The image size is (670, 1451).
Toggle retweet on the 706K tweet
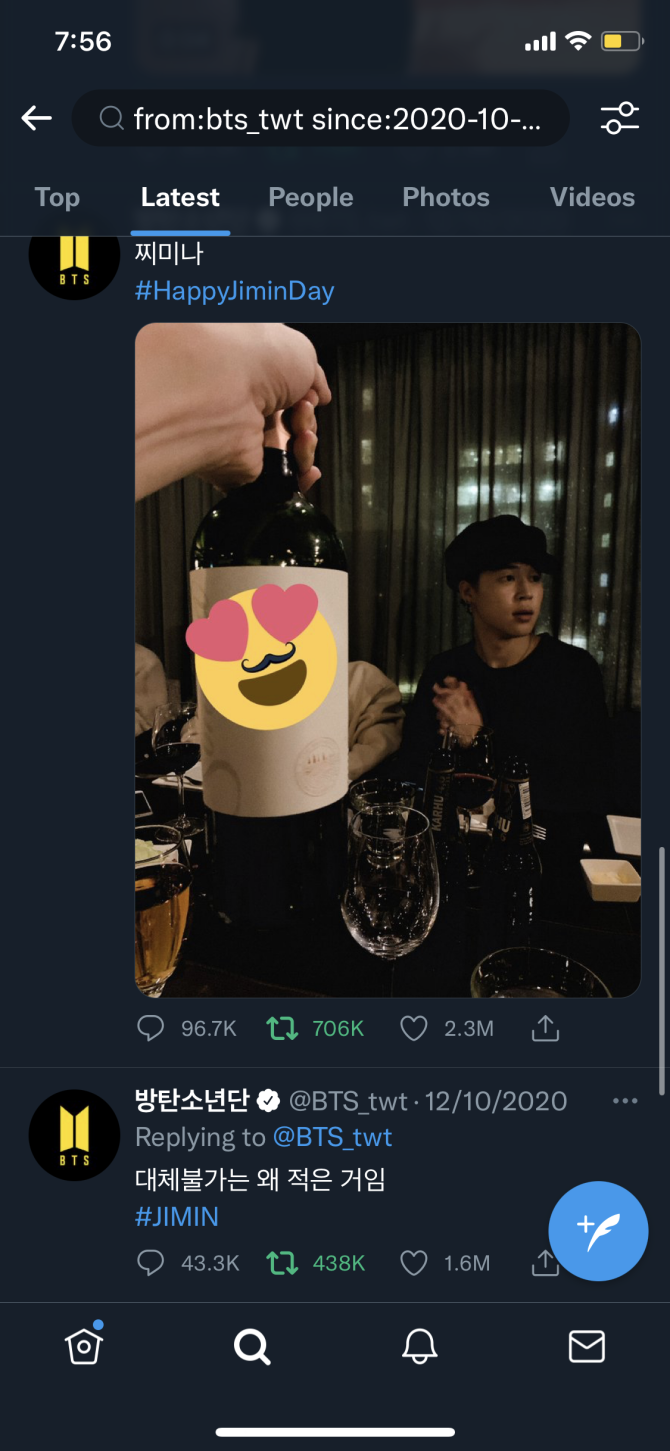[x=282, y=1028]
